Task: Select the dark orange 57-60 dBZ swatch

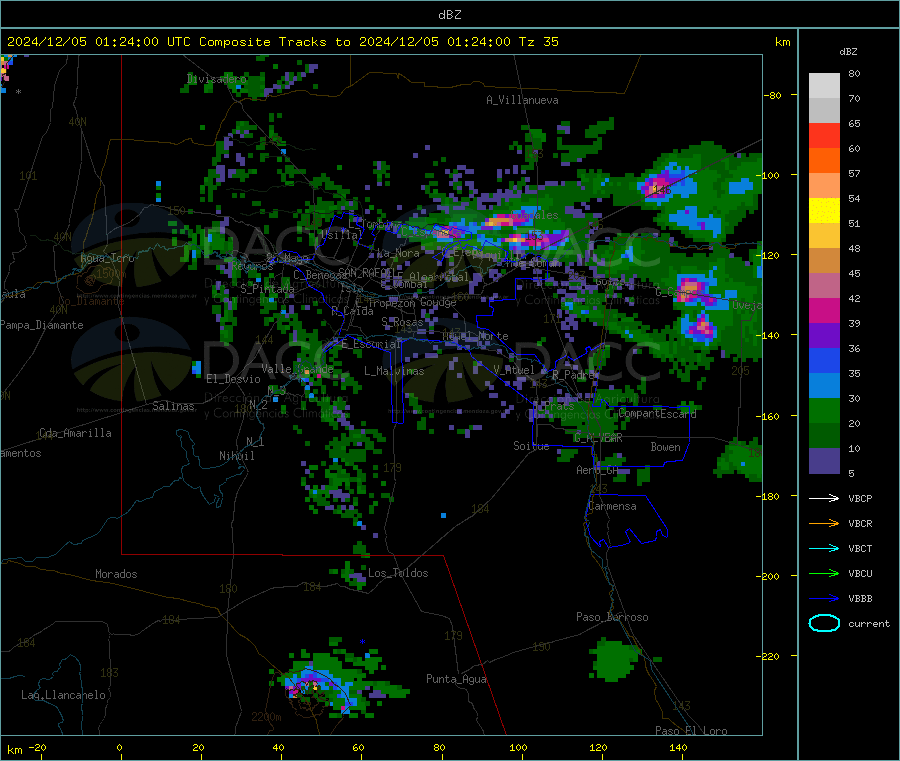Action: [824, 161]
